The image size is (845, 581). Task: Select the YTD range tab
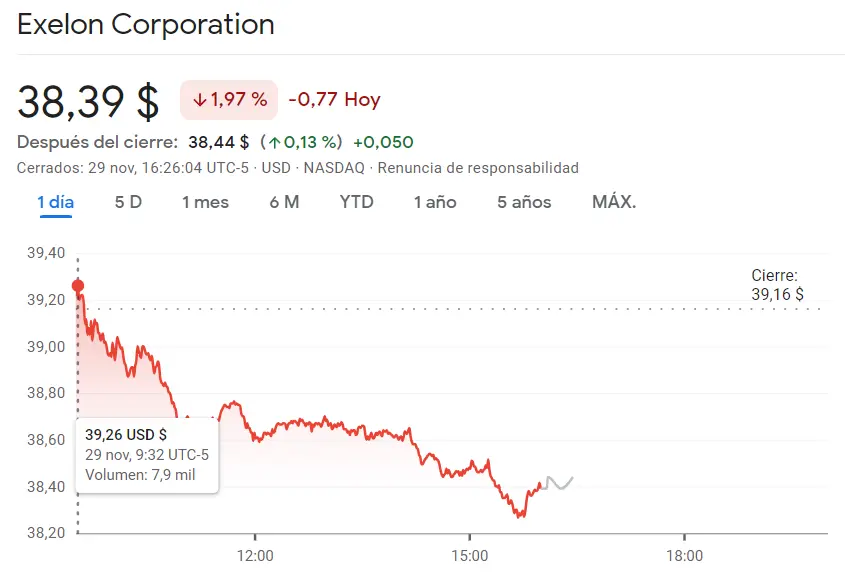356,202
